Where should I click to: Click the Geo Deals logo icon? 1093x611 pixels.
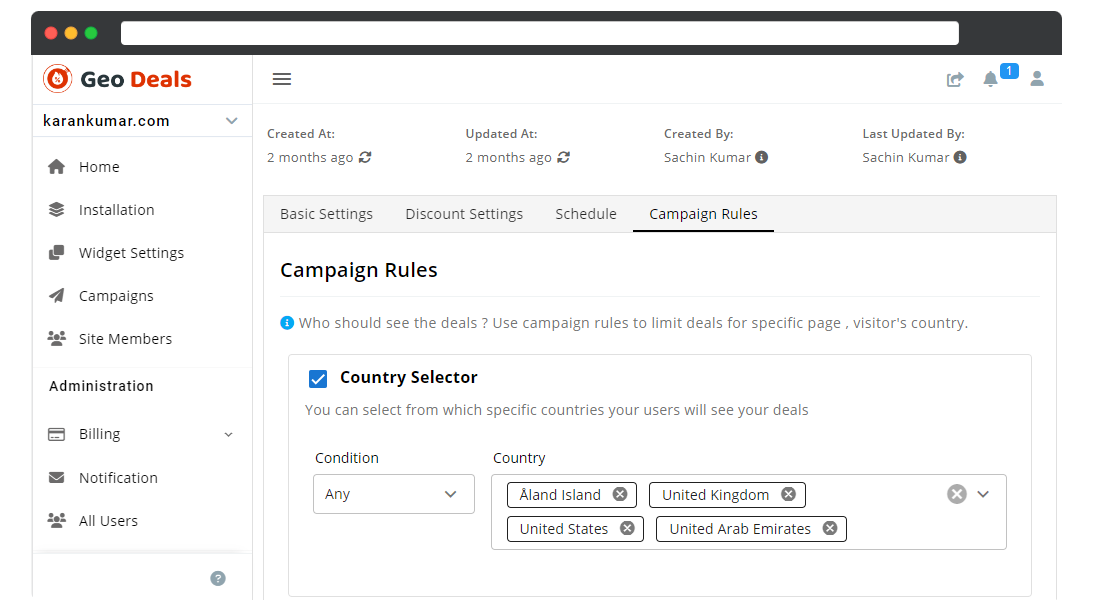click(x=58, y=79)
